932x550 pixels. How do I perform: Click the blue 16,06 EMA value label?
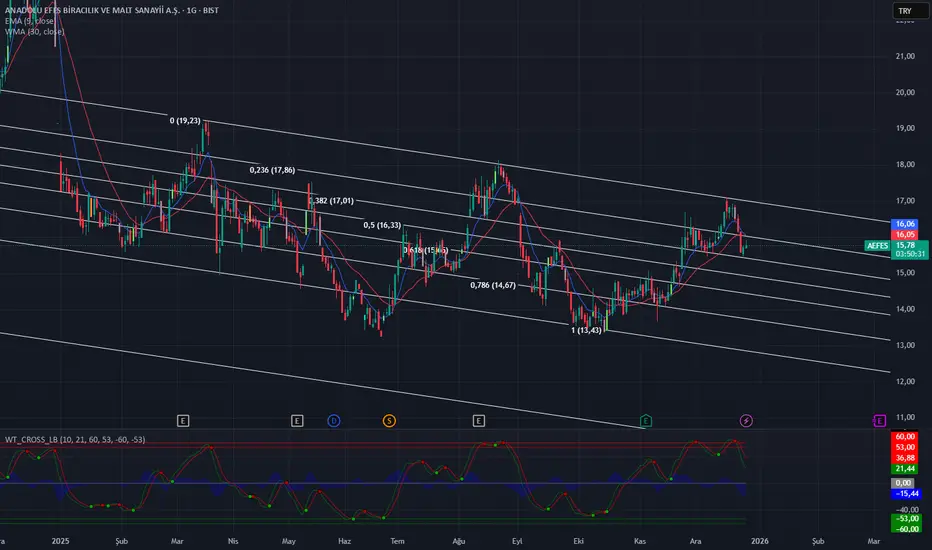tap(905, 224)
